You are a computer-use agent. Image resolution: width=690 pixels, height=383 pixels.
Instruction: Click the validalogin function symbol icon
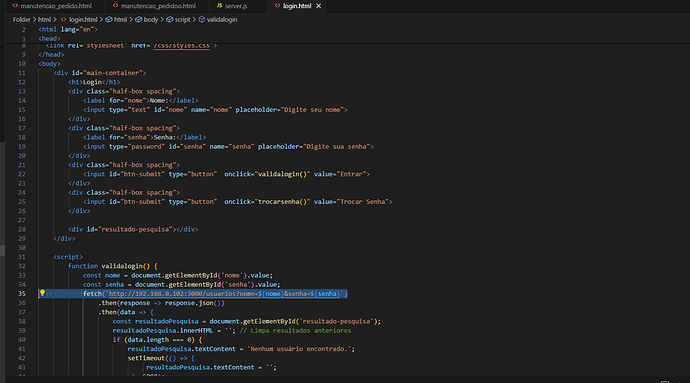(202, 19)
